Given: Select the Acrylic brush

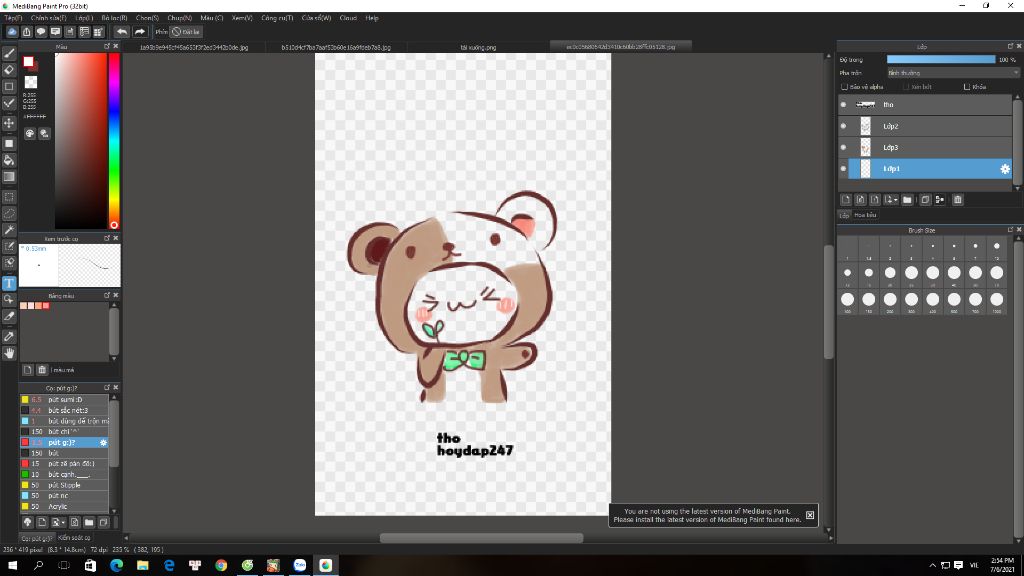Looking at the screenshot, I should click(65, 507).
